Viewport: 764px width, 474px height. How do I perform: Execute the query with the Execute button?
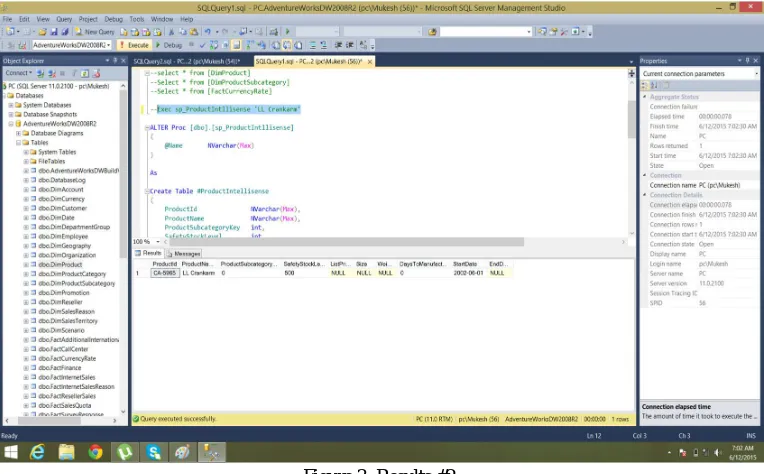coord(134,45)
